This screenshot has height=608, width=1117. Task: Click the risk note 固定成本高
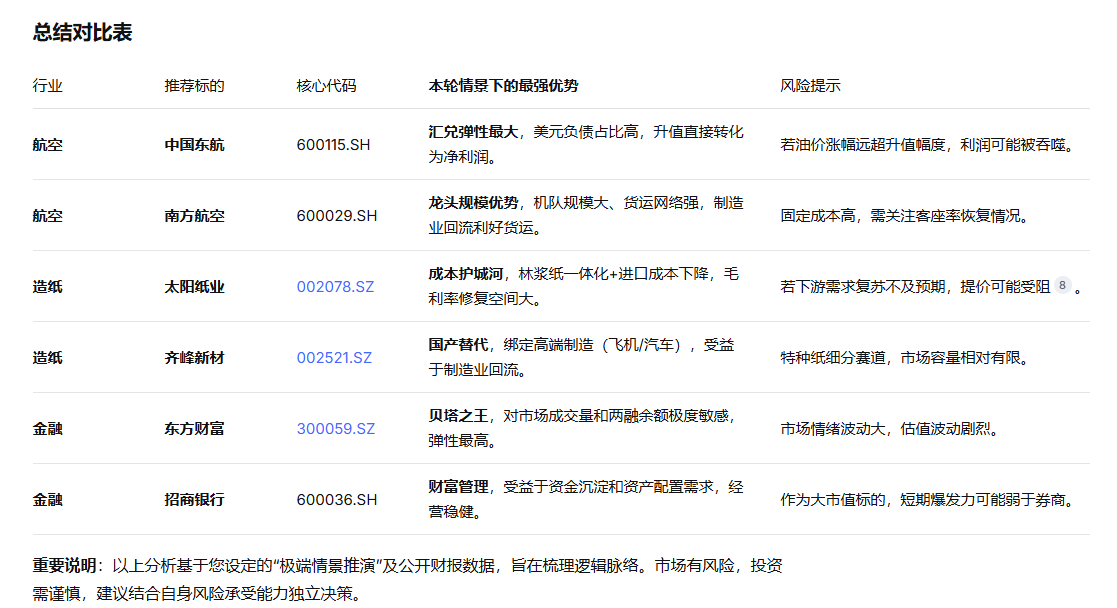(x=905, y=216)
